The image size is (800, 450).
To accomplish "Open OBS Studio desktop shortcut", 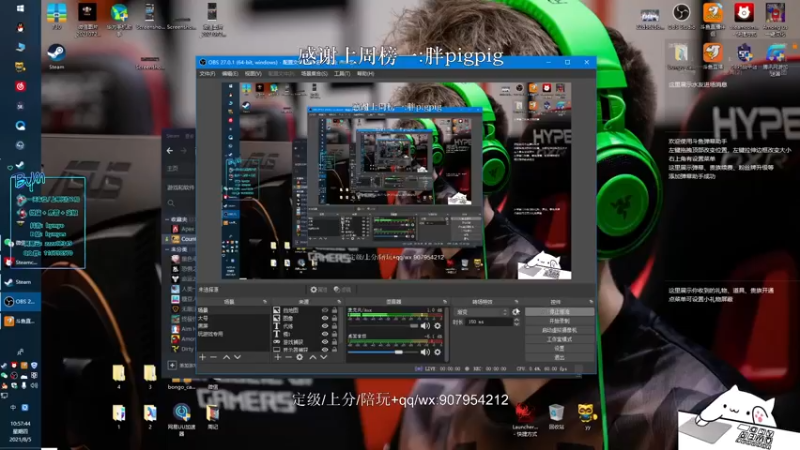I will [681, 17].
